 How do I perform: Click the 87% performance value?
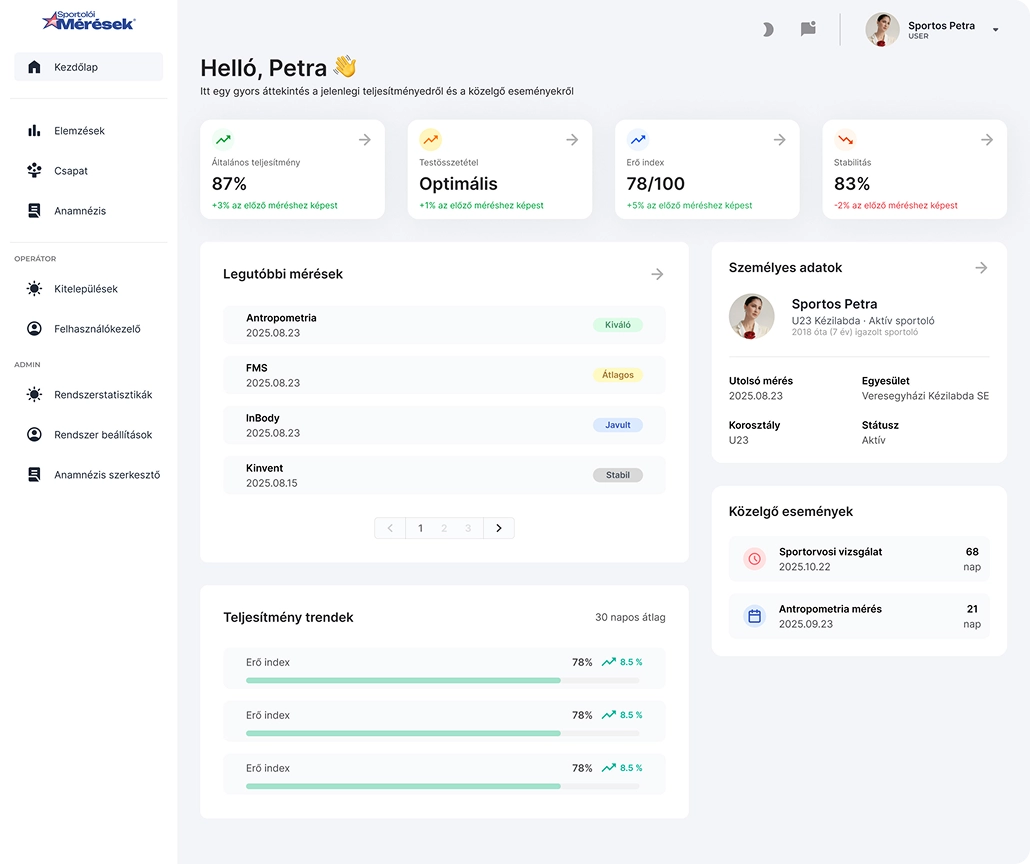(229, 184)
